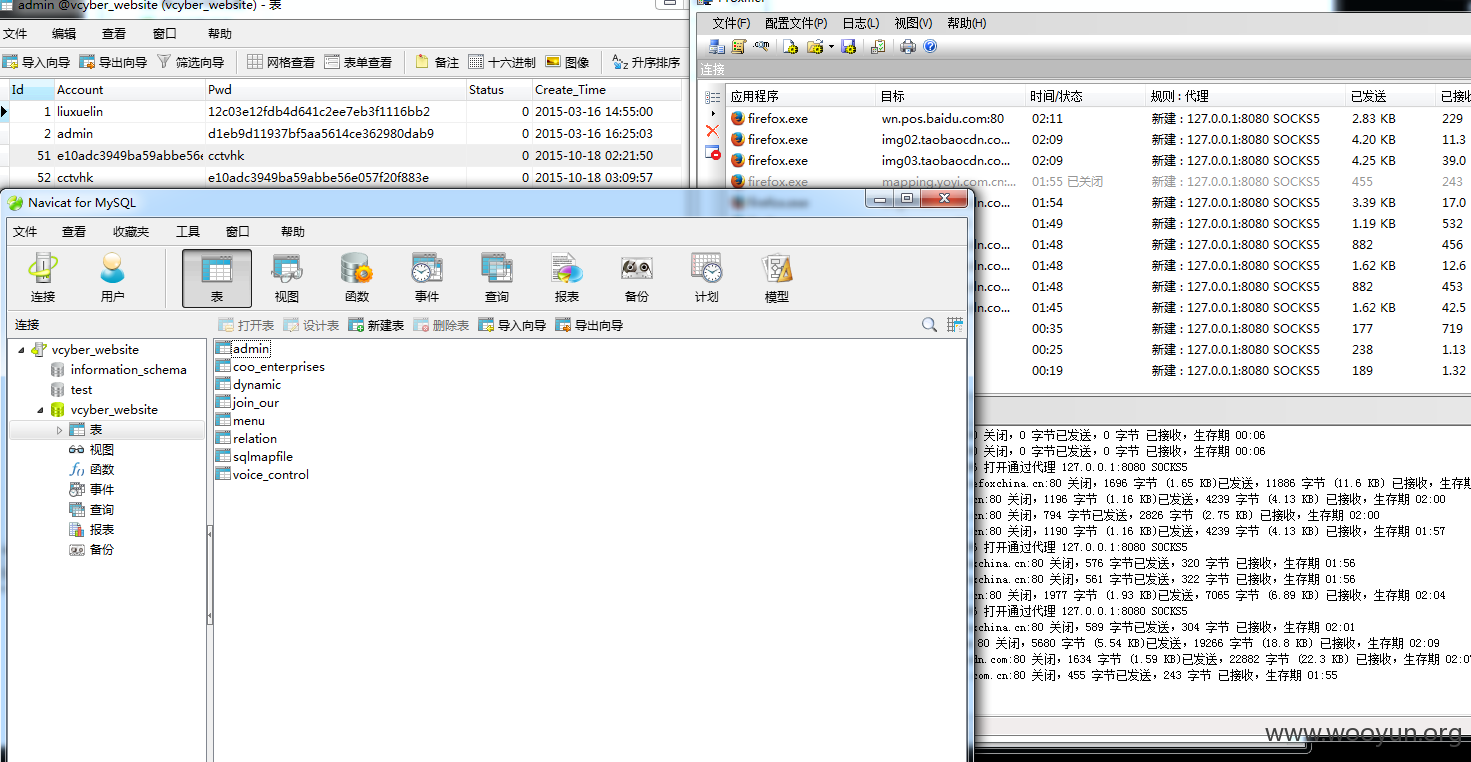This screenshot has width=1471, height=762.
Task: Click 删除表 button in Navicat
Action: pyautogui.click(x=441, y=325)
